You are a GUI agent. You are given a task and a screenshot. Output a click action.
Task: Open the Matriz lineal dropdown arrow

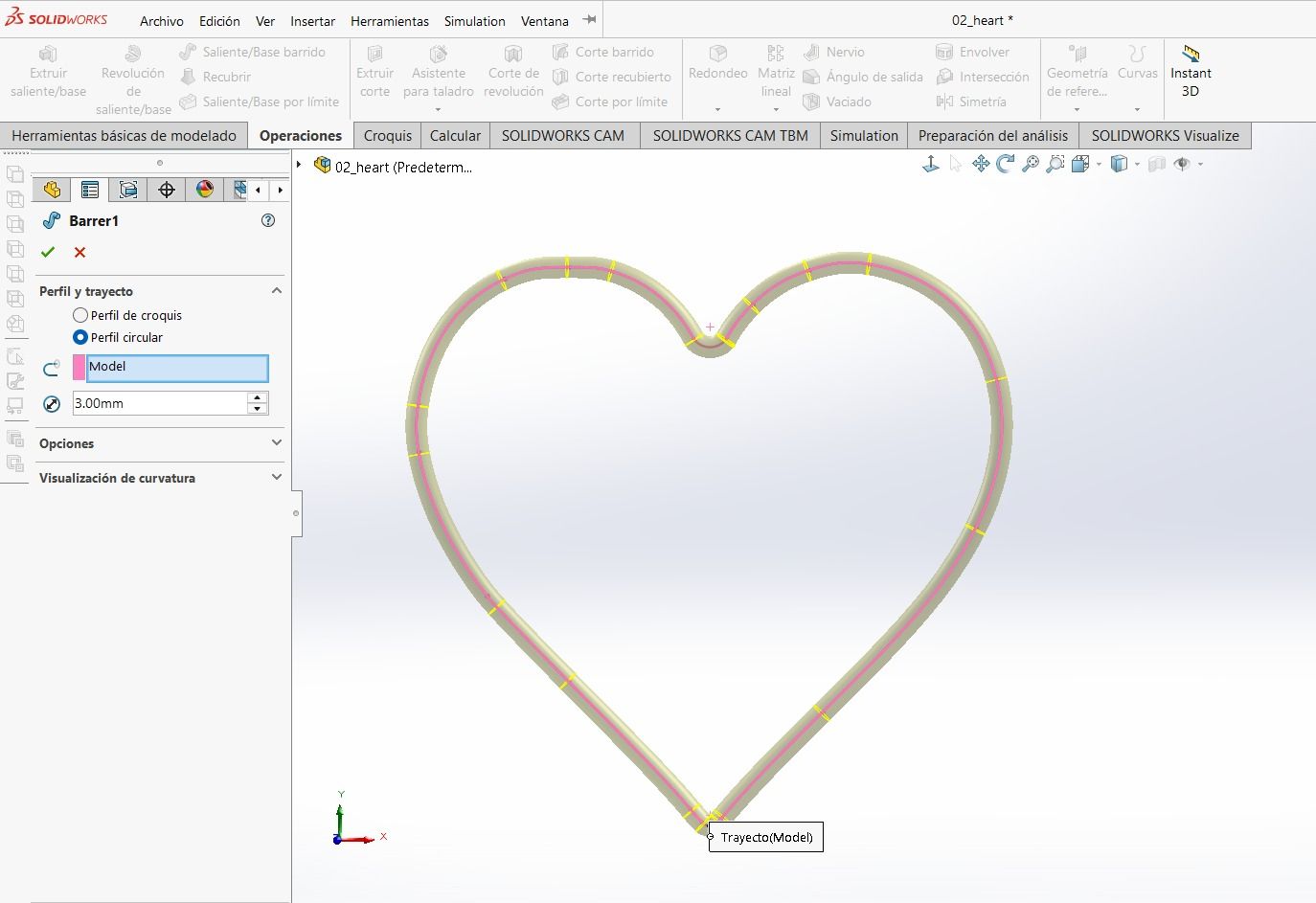(x=776, y=109)
